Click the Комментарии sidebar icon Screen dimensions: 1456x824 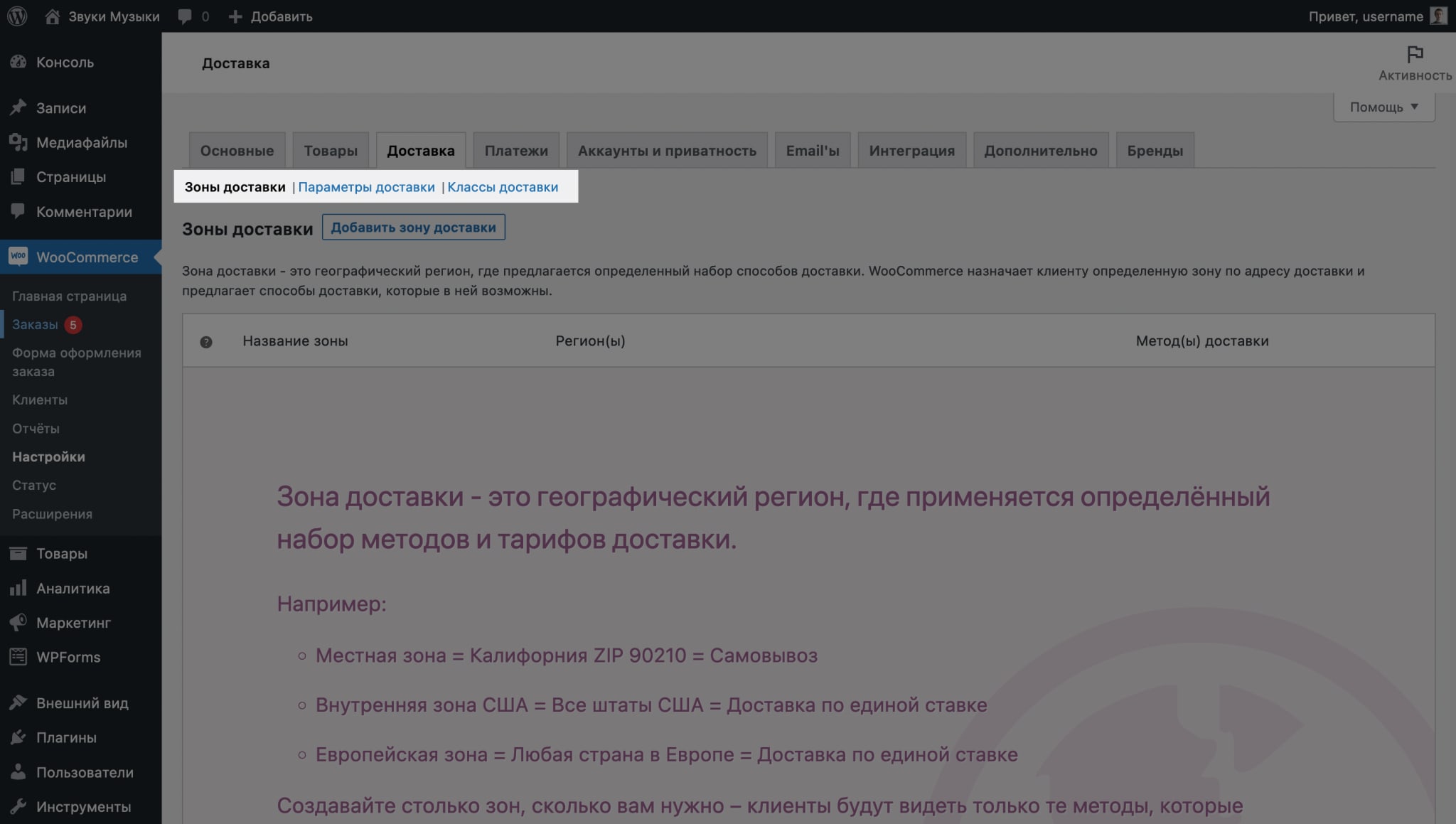coord(18,211)
